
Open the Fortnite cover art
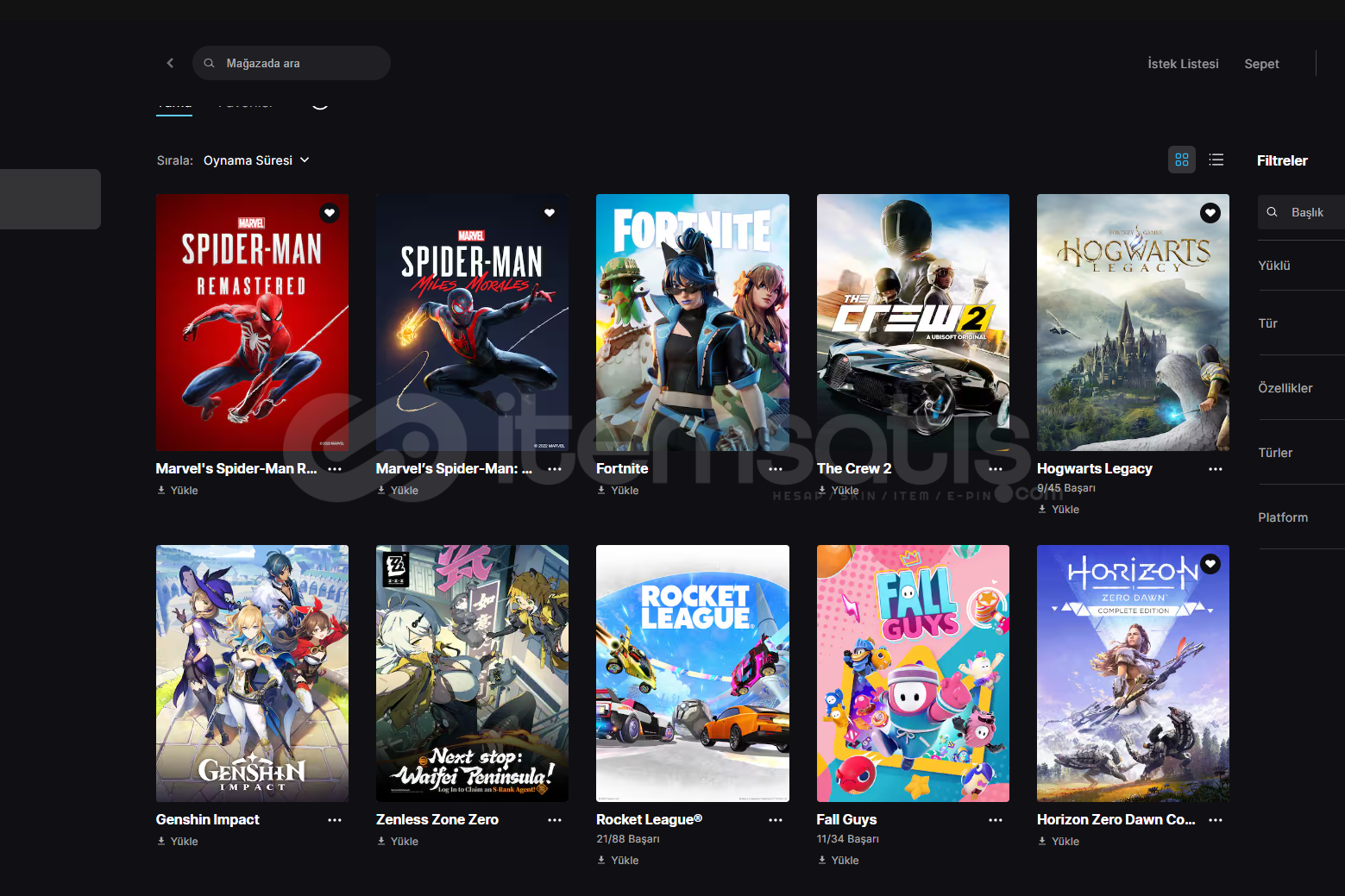click(x=693, y=323)
